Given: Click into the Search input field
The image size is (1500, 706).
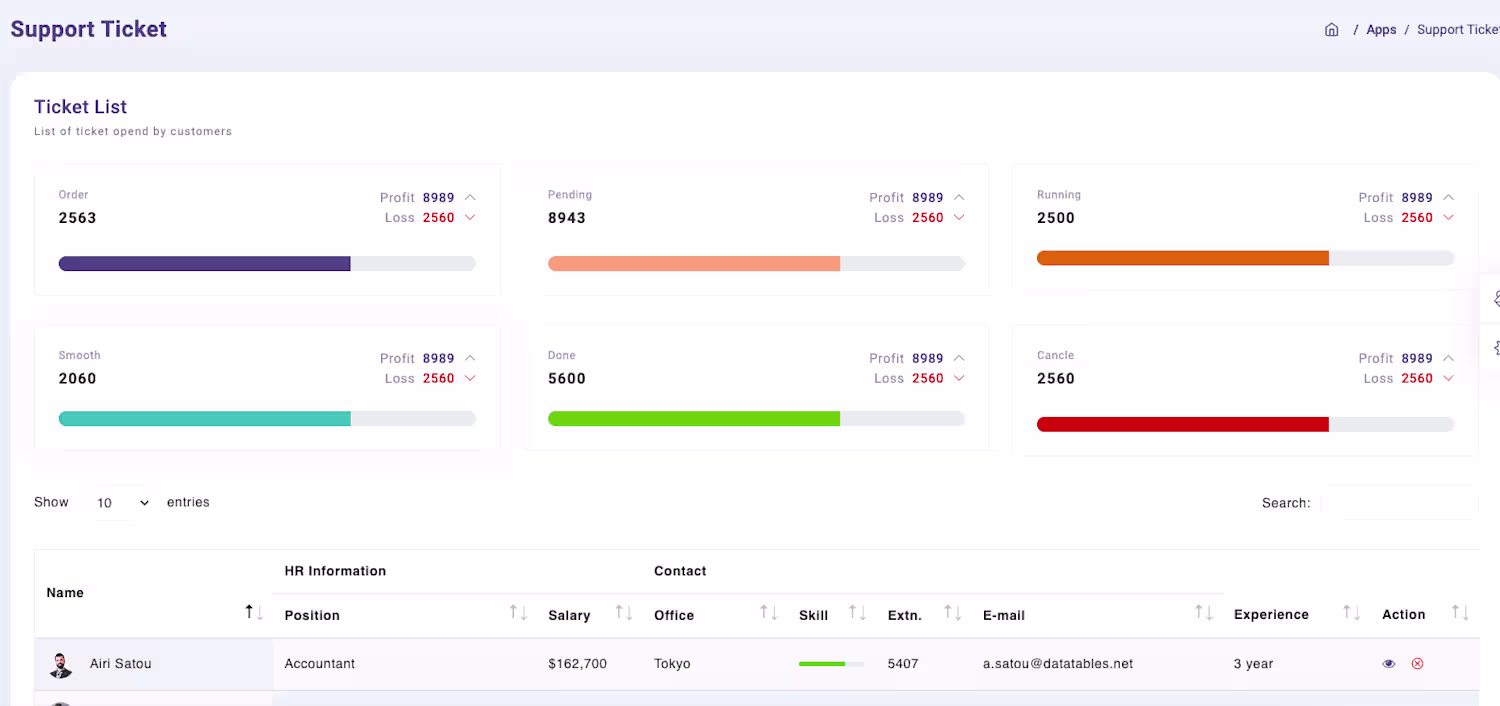Looking at the screenshot, I should click(1399, 503).
